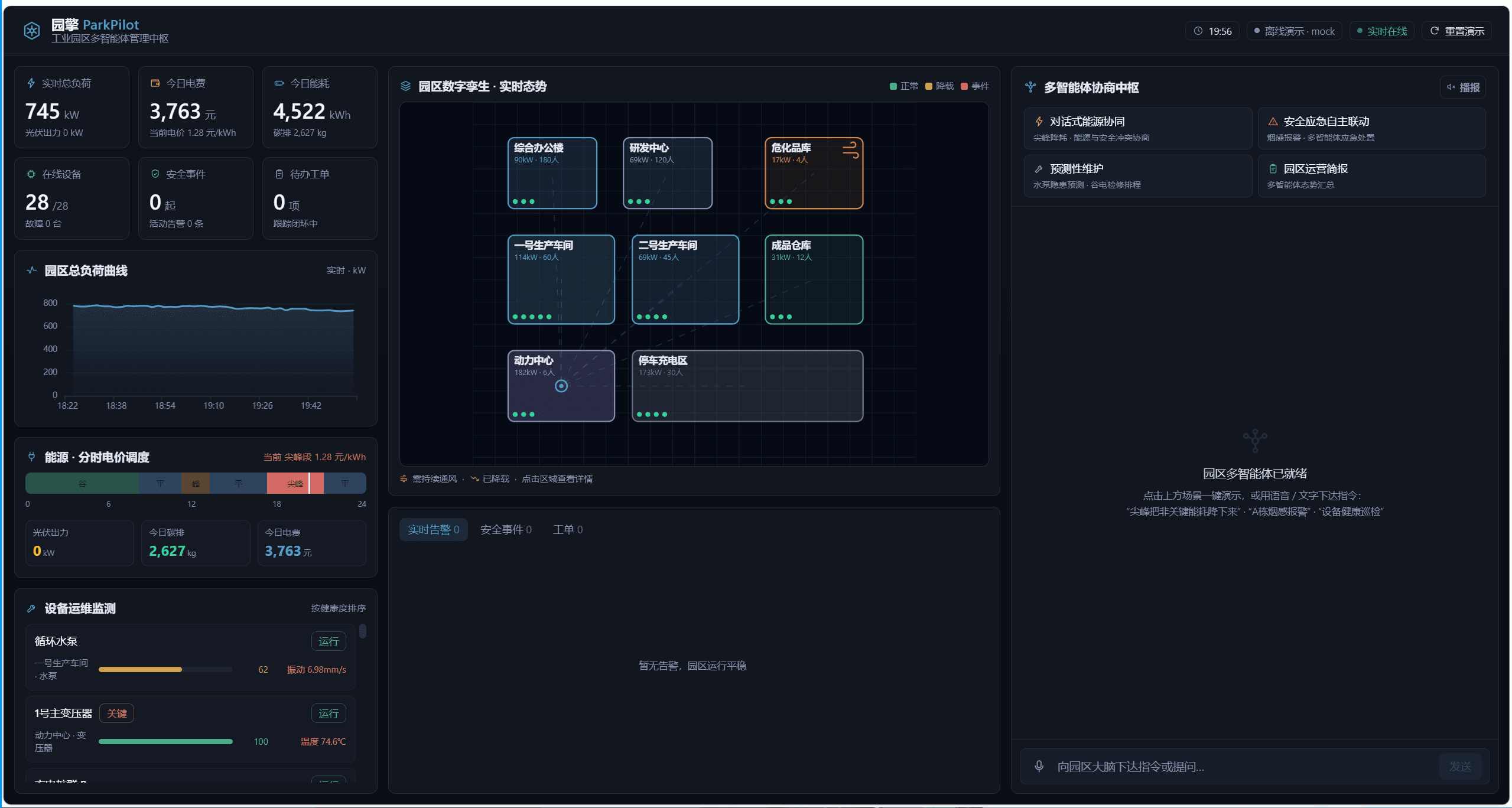Click the agent network icon above 园区多智能体已就绪
Screen dimensions: 1512x808
[1255, 441]
